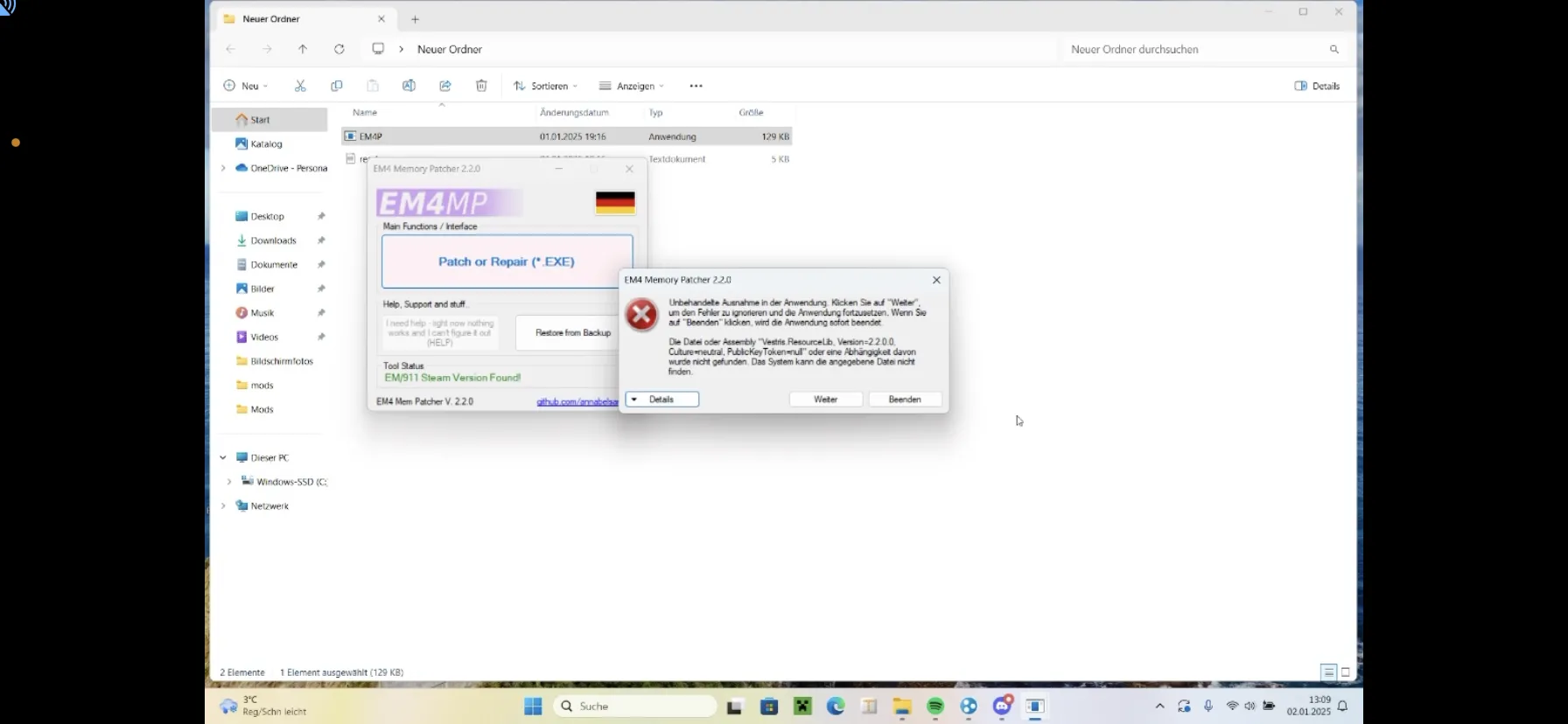Click the Neuer Ordner durchsuchen search field
Image resolution: width=1568 pixels, height=724 pixels.
1194,50
